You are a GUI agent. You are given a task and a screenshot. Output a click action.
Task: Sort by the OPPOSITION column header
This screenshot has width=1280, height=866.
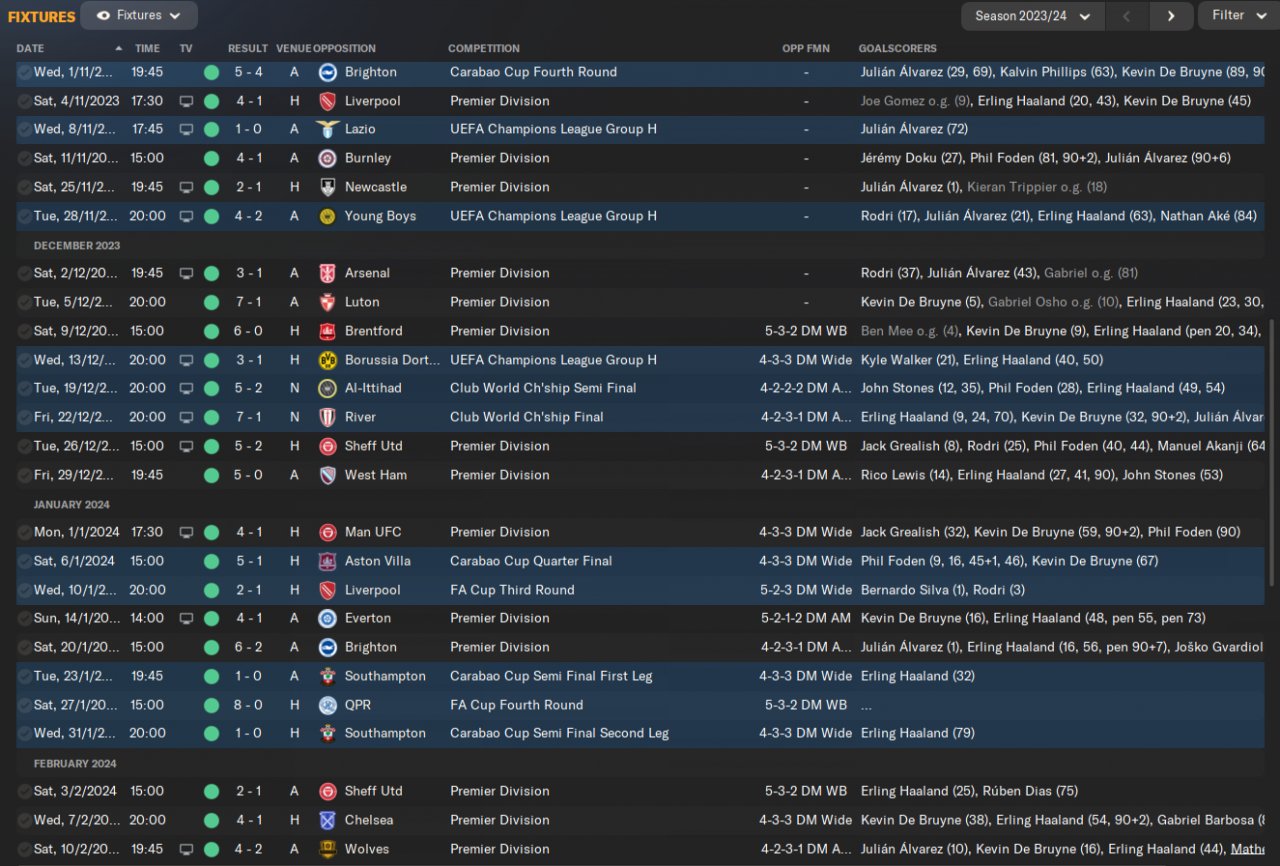344,48
